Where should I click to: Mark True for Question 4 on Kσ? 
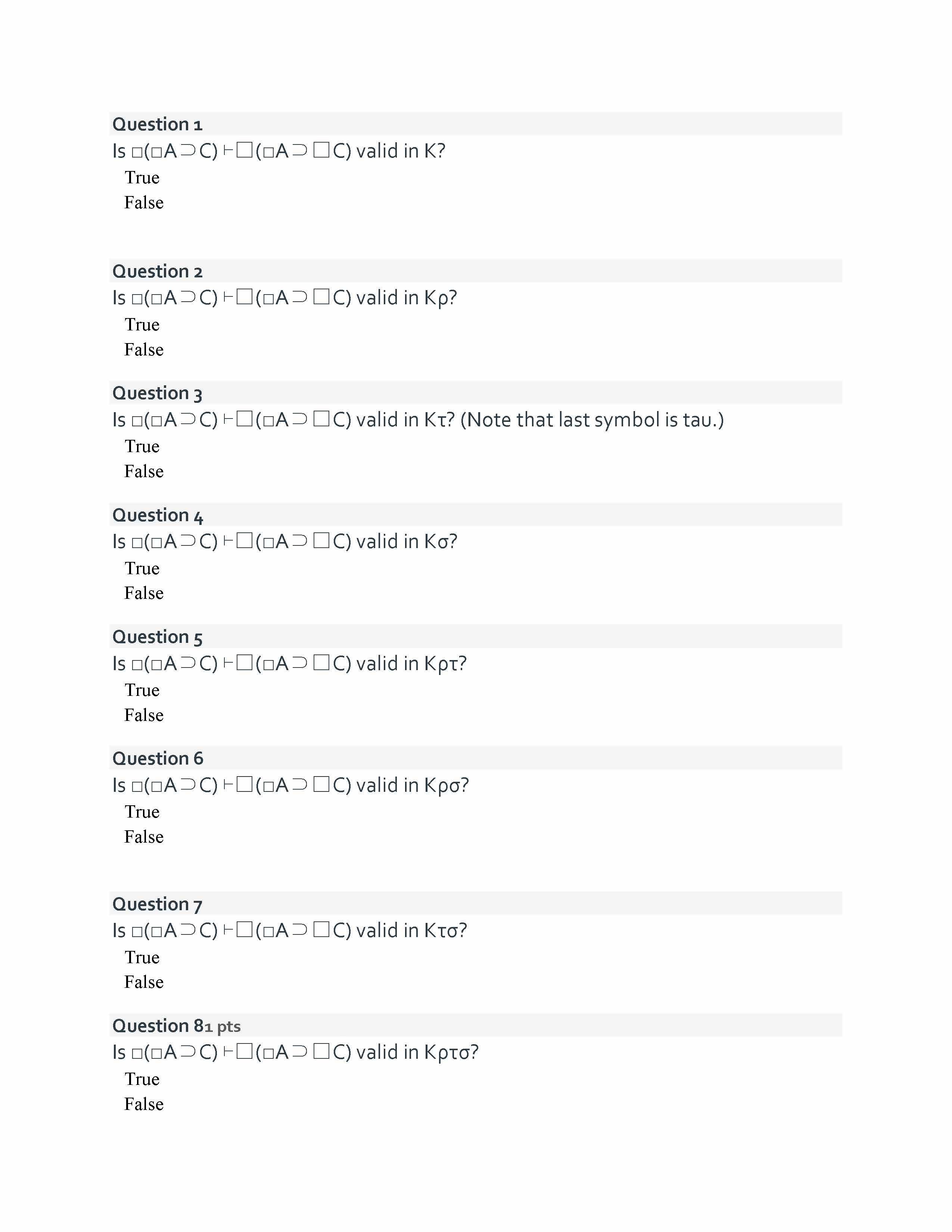point(141,569)
